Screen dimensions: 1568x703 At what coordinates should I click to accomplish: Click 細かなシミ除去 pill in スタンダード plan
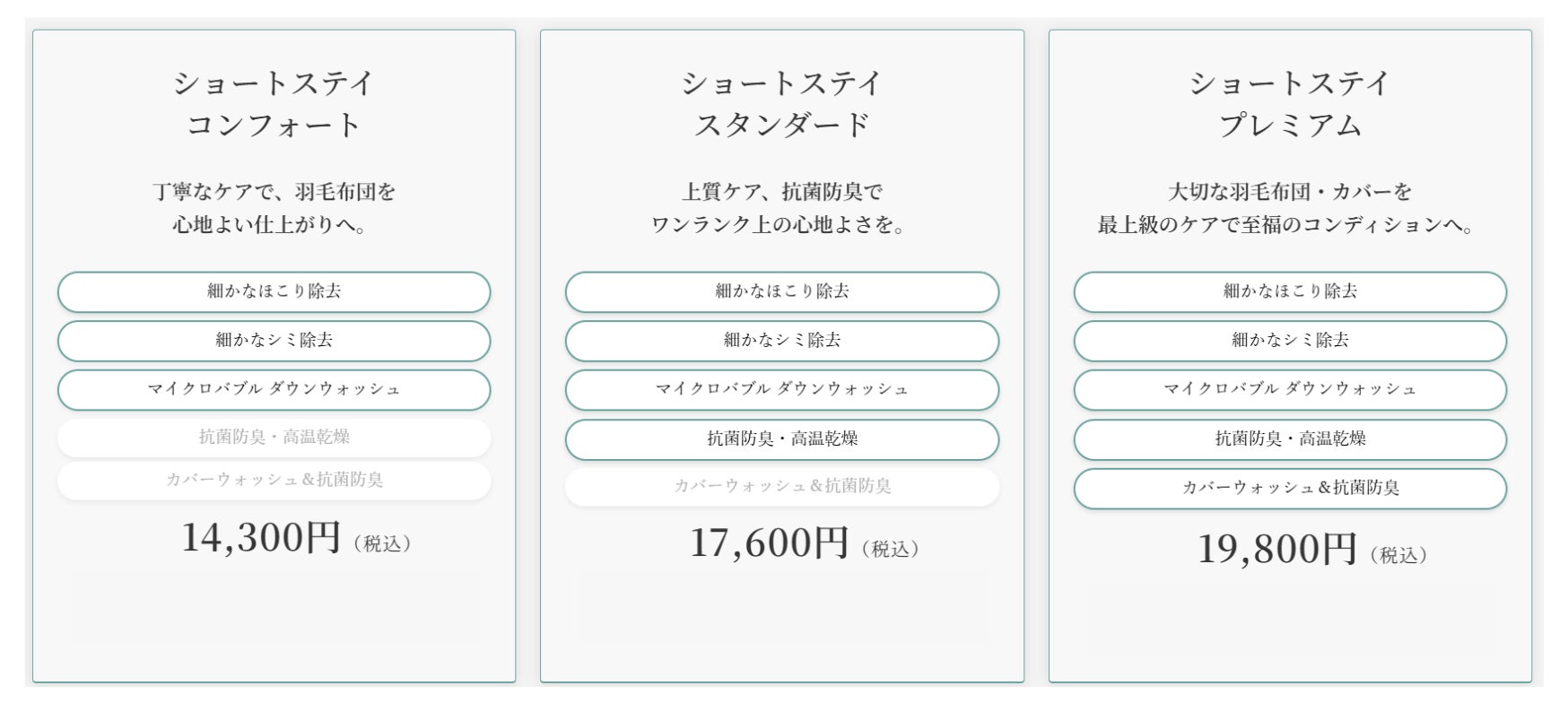[x=782, y=341]
